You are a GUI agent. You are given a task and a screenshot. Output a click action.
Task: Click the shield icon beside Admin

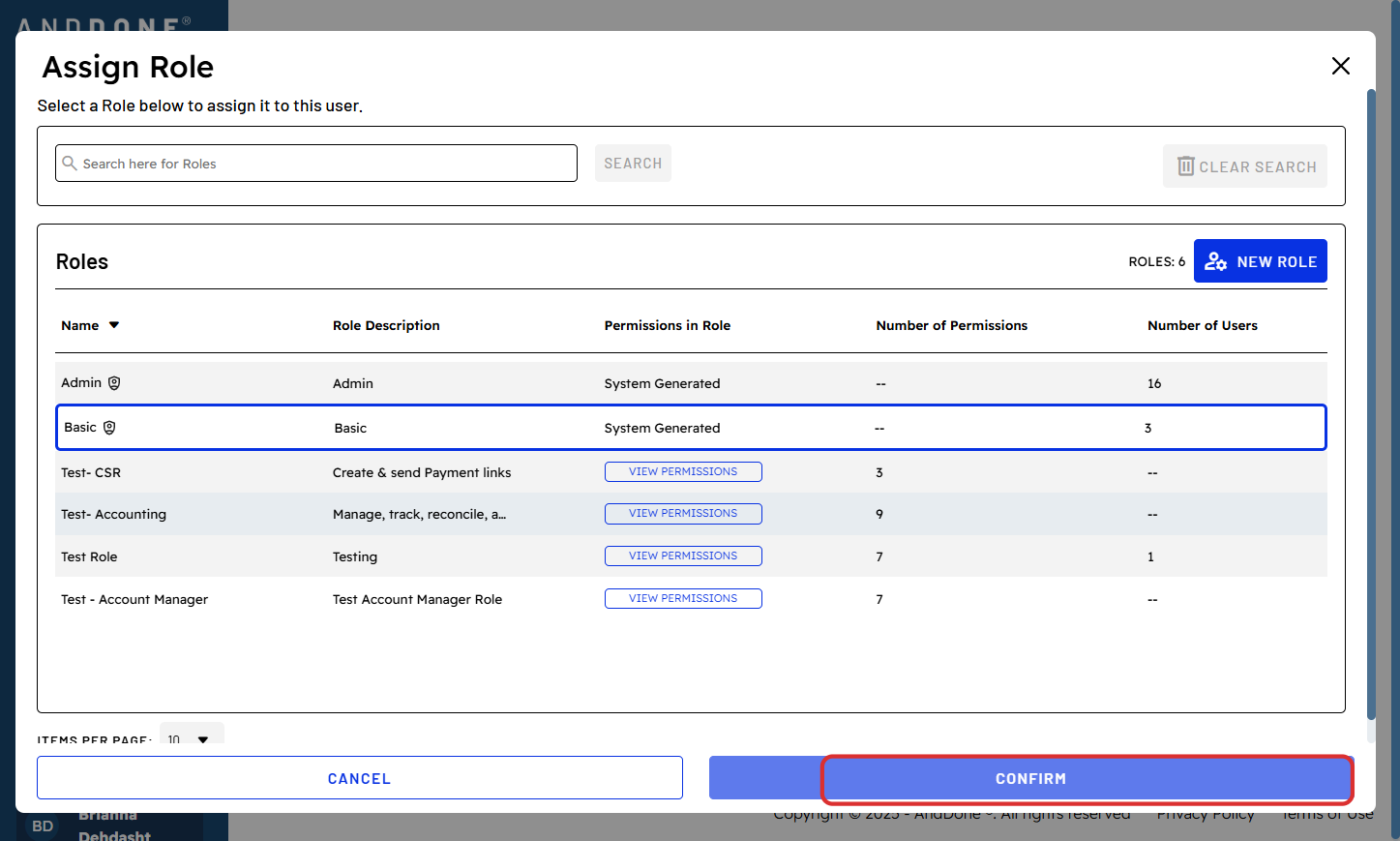114,383
